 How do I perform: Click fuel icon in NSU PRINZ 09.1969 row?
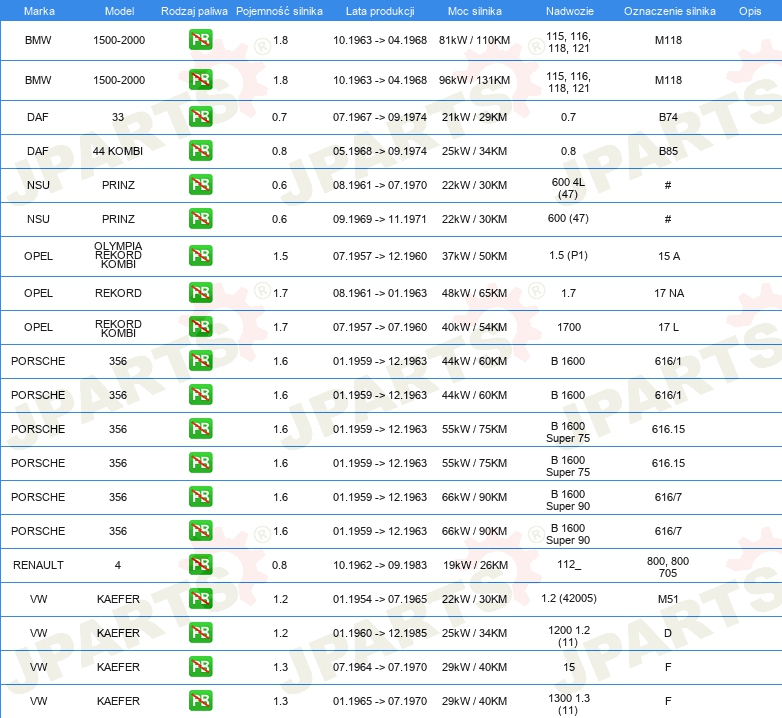point(200,218)
